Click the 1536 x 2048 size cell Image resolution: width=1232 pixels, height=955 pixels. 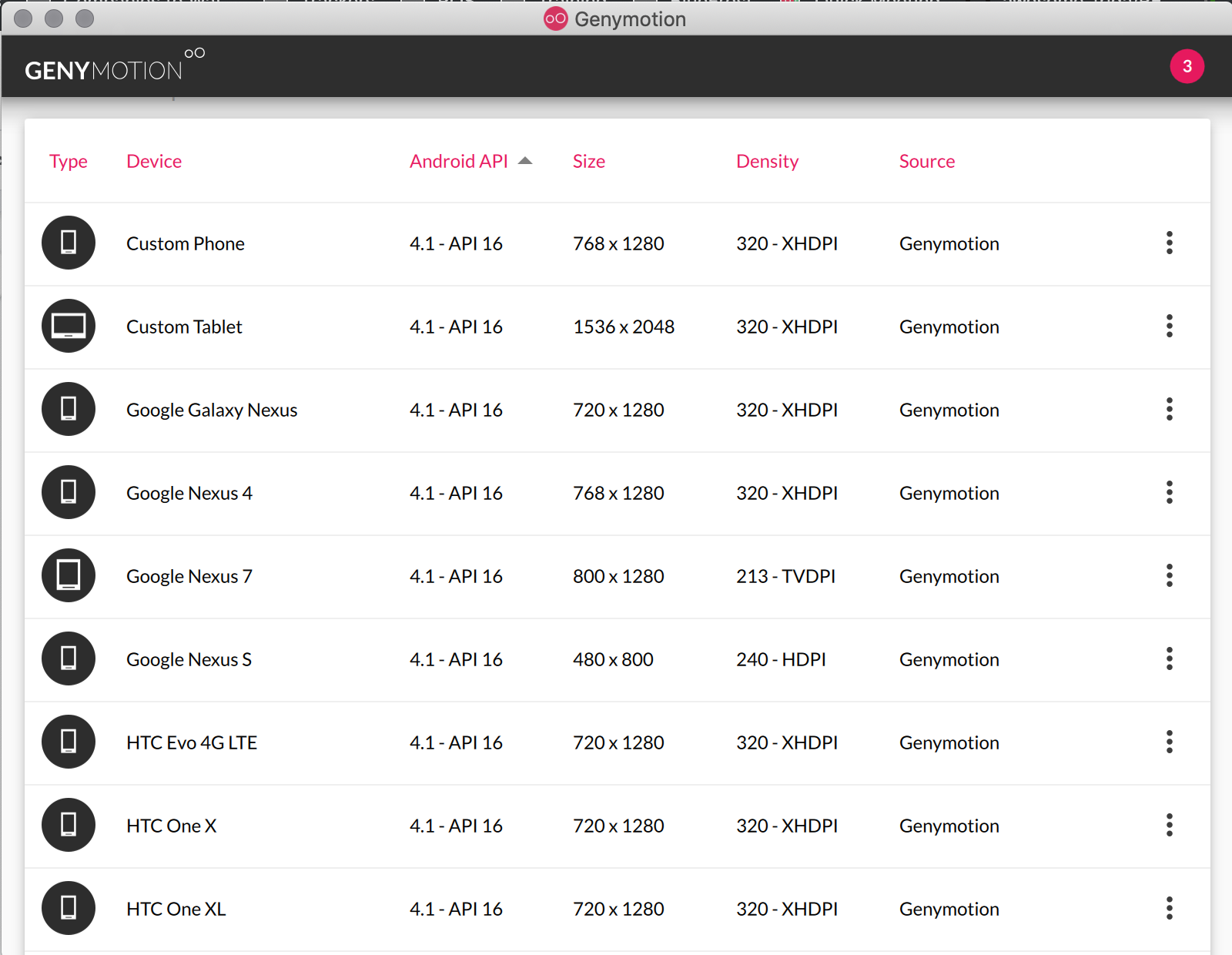point(624,327)
